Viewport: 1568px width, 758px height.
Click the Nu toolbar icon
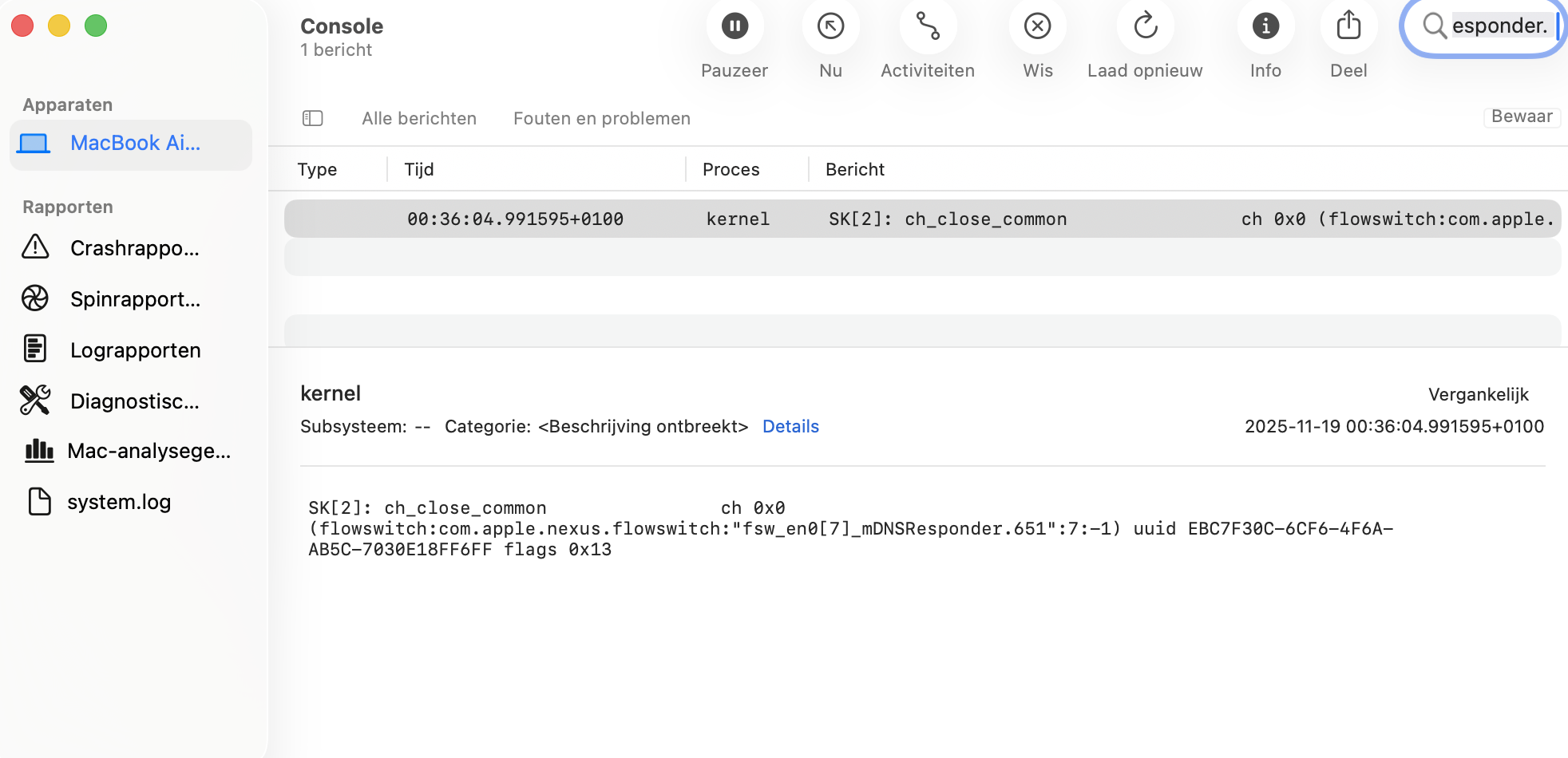[x=830, y=26]
